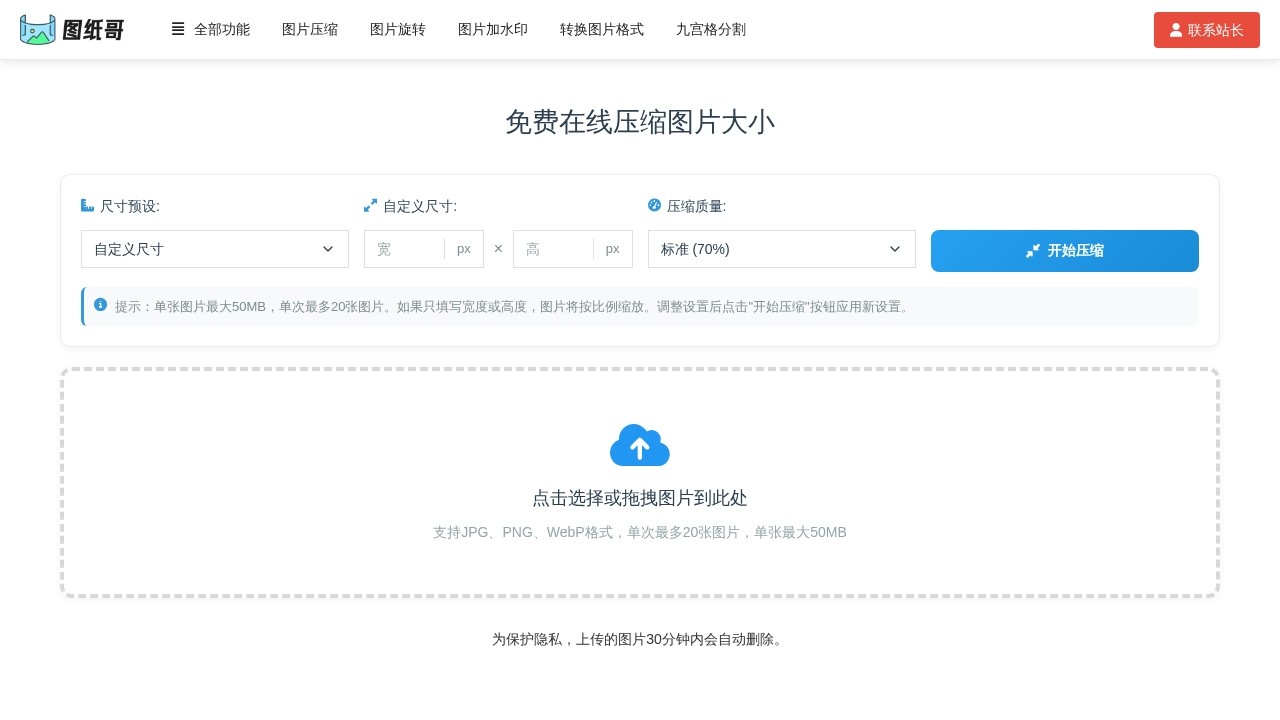Open the 九宫格分割 page

pos(711,29)
